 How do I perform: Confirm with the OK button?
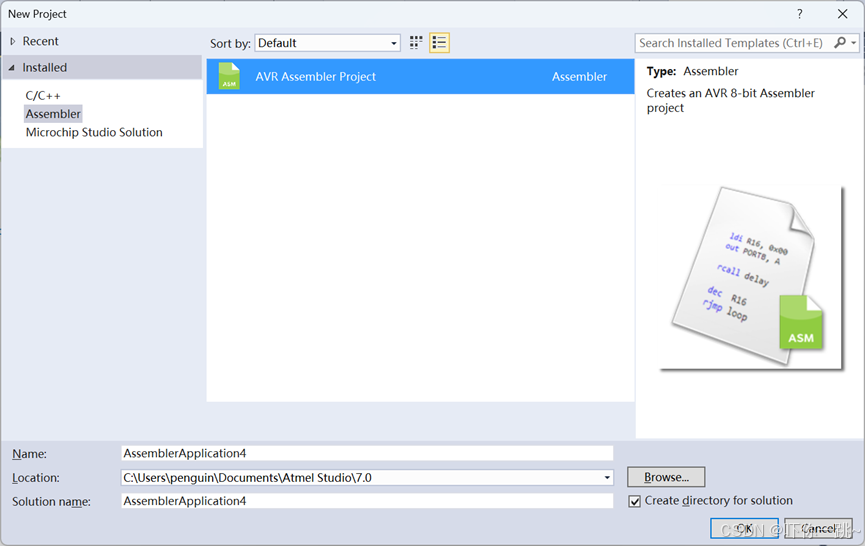point(744,528)
